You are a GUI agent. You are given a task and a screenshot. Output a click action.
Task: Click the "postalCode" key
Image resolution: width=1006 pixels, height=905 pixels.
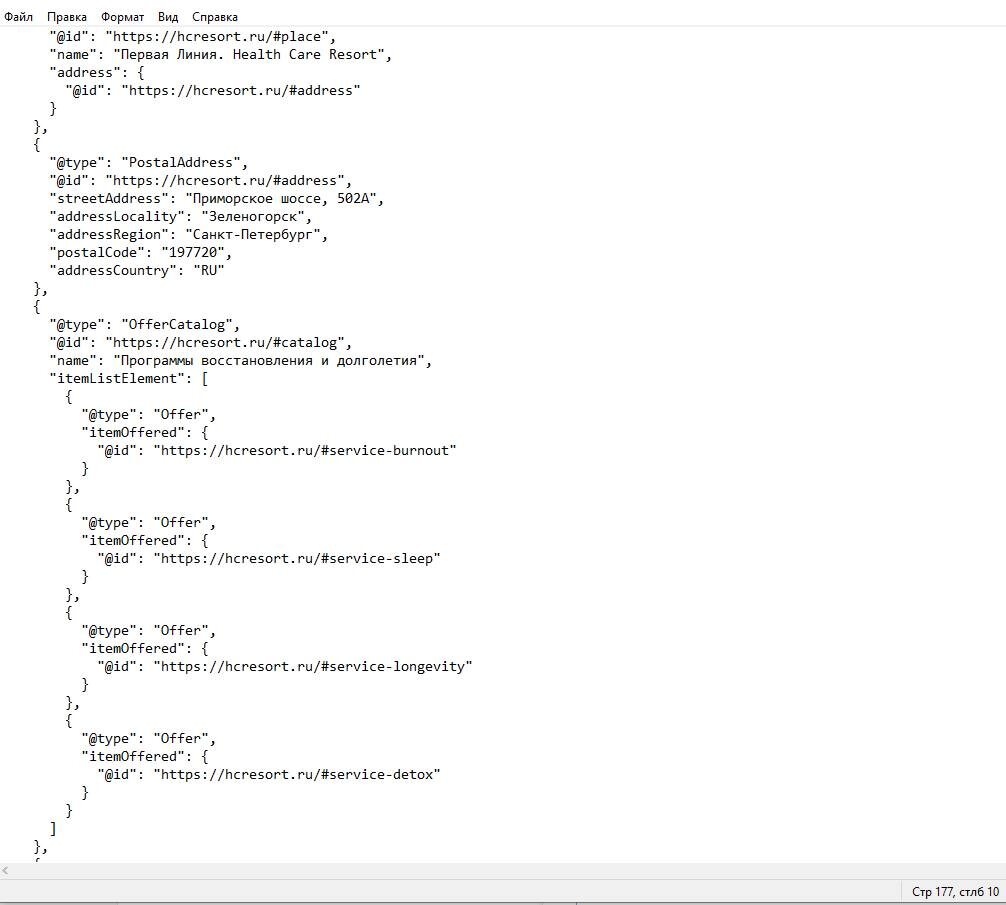click(97, 252)
